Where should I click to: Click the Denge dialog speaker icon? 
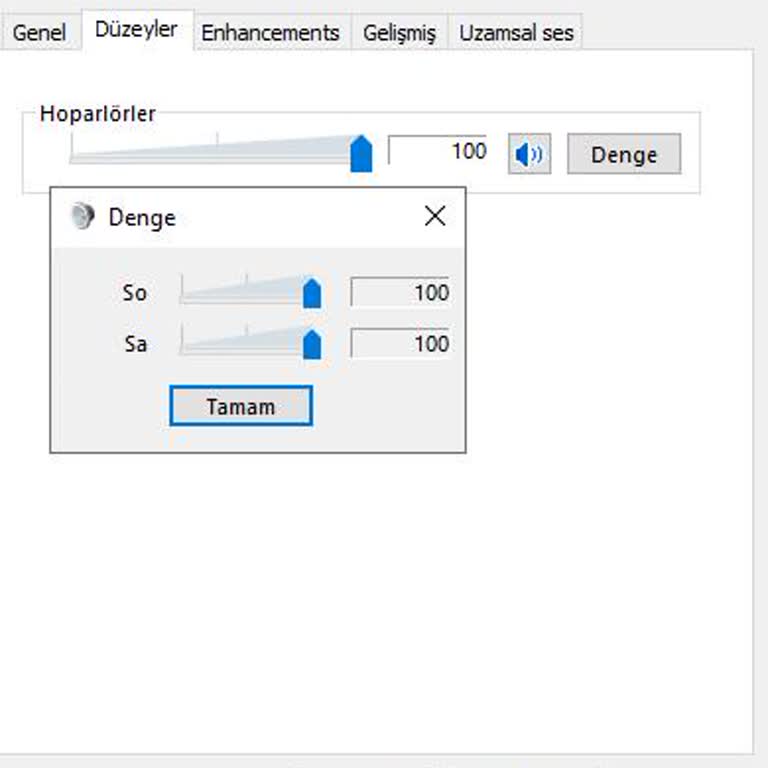pos(82,216)
